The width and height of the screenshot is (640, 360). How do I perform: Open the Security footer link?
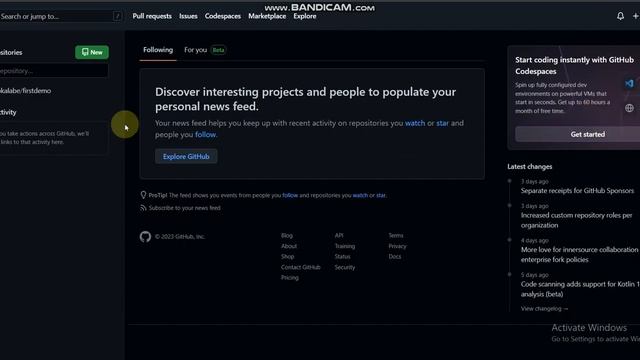click(x=344, y=267)
